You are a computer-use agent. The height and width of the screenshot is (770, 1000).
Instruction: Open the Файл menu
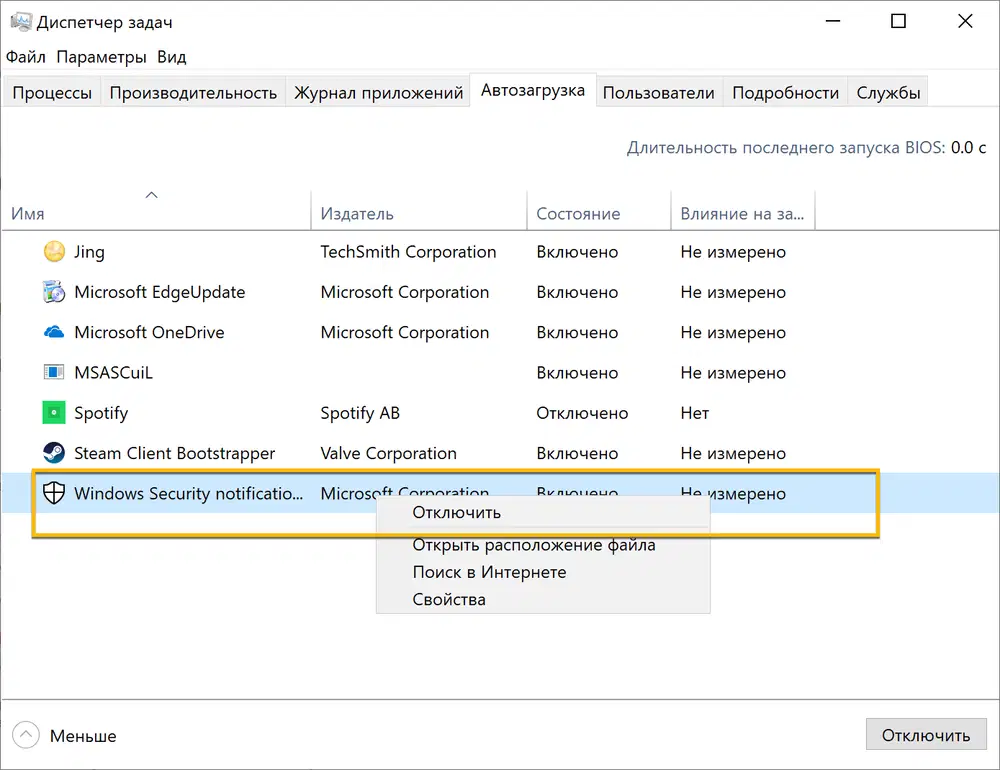click(25, 57)
